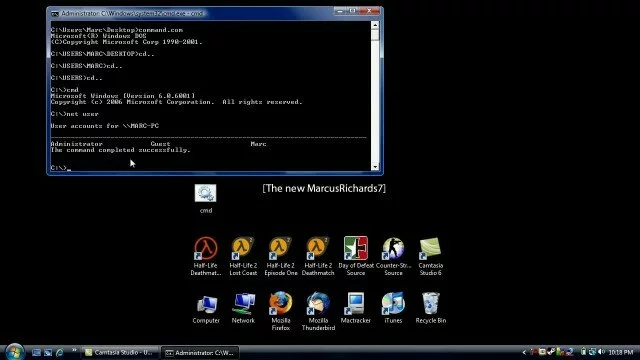Select the Half-Life 2 Deathmatch icon
The image size is (640, 360).
click(x=318, y=256)
